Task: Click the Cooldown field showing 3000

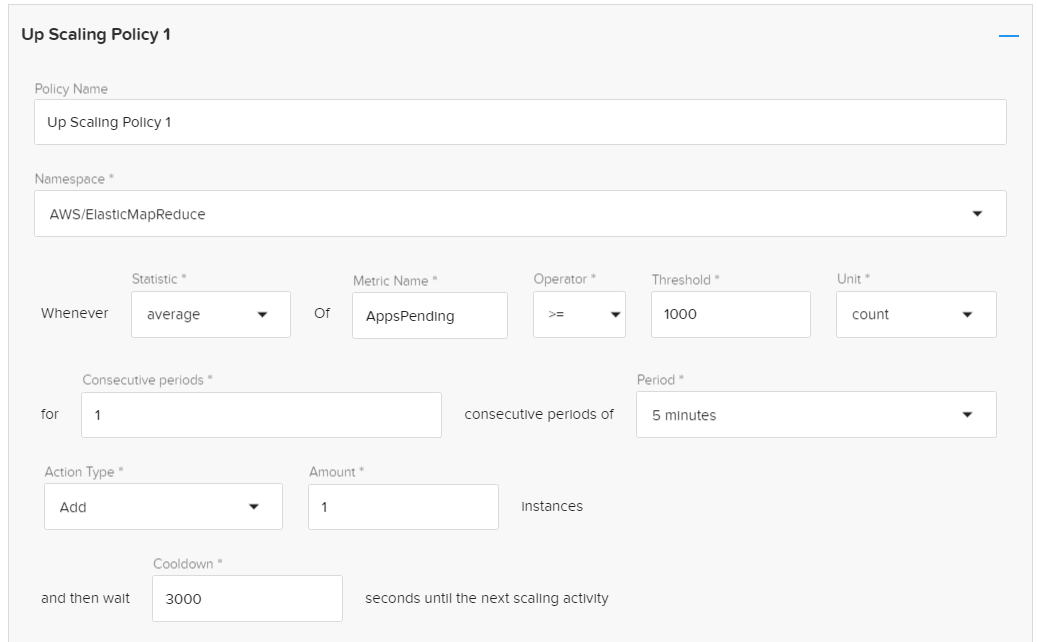Action: pos(247,599)
